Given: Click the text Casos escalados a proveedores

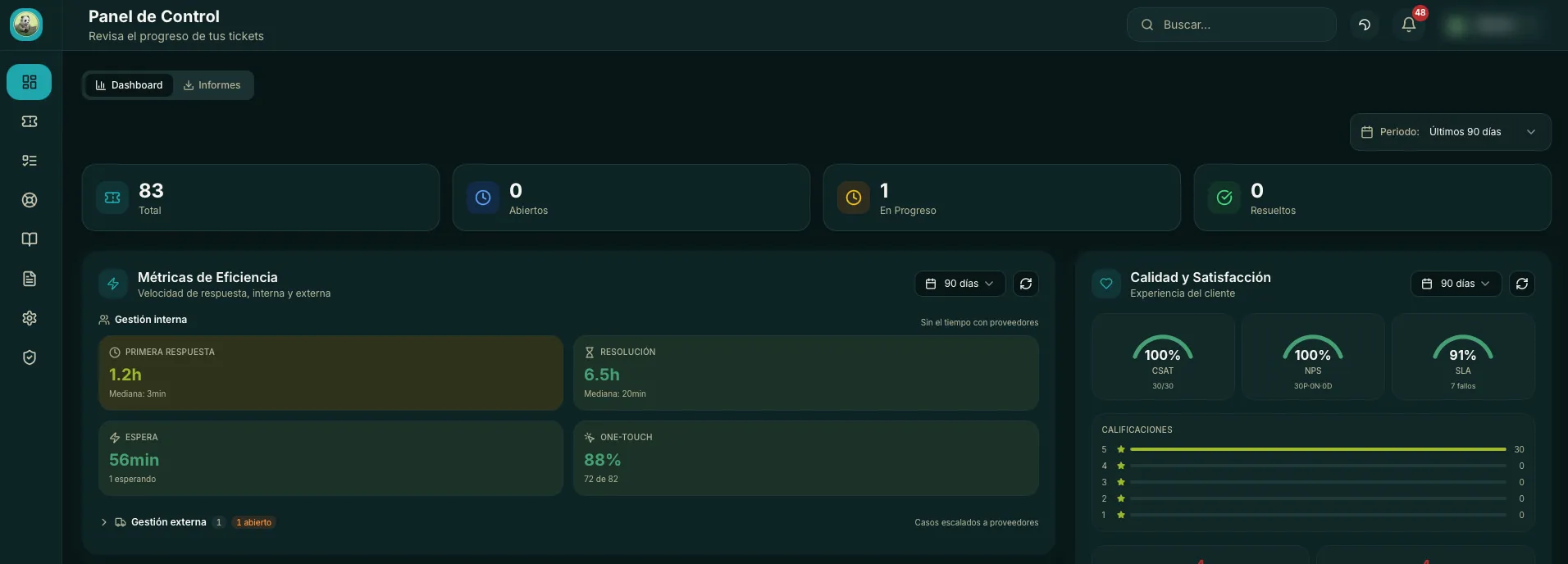Looking at the screenshot, I should coord(977,523).
